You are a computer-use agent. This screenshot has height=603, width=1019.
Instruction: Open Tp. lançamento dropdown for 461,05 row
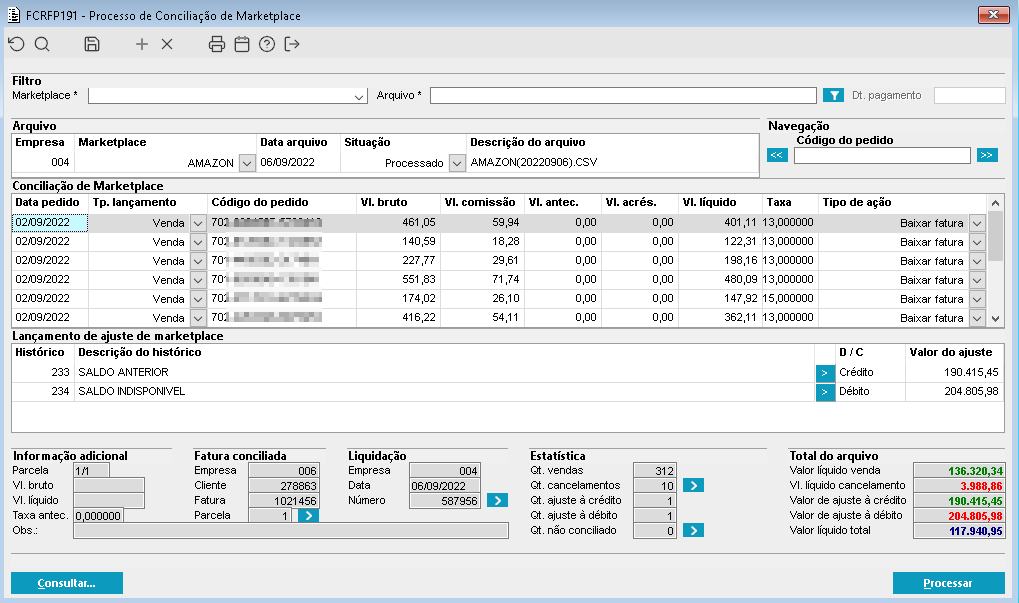[198, 223]
